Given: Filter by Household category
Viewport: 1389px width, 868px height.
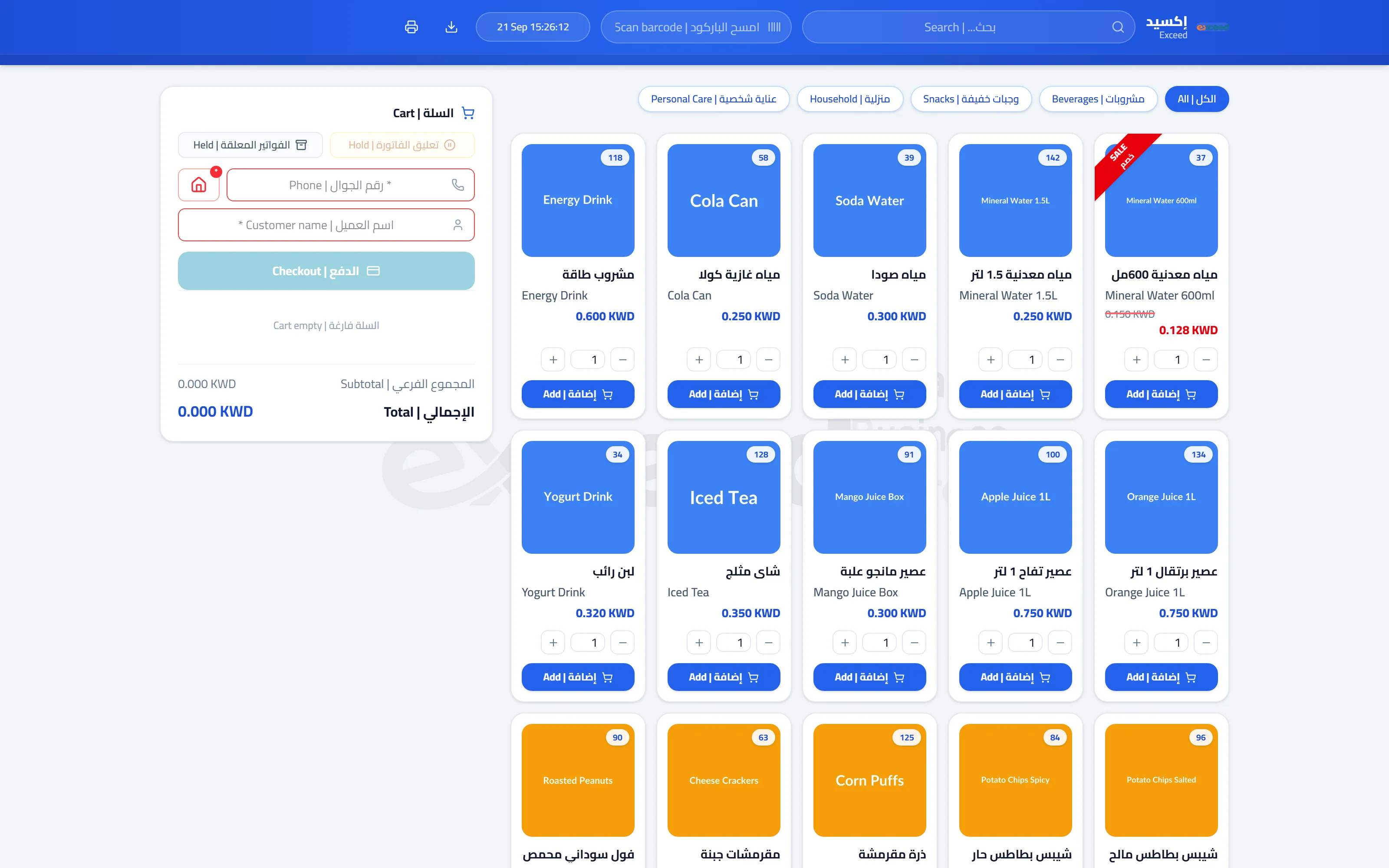Looking at the screenshot, I should tap(849, 99).
